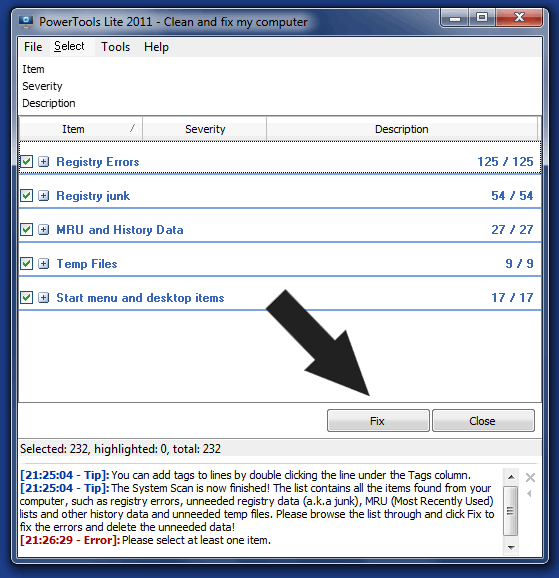559x578 pixels.
Task: Expand Start menu and desktop items group
Action: [44, 297]
